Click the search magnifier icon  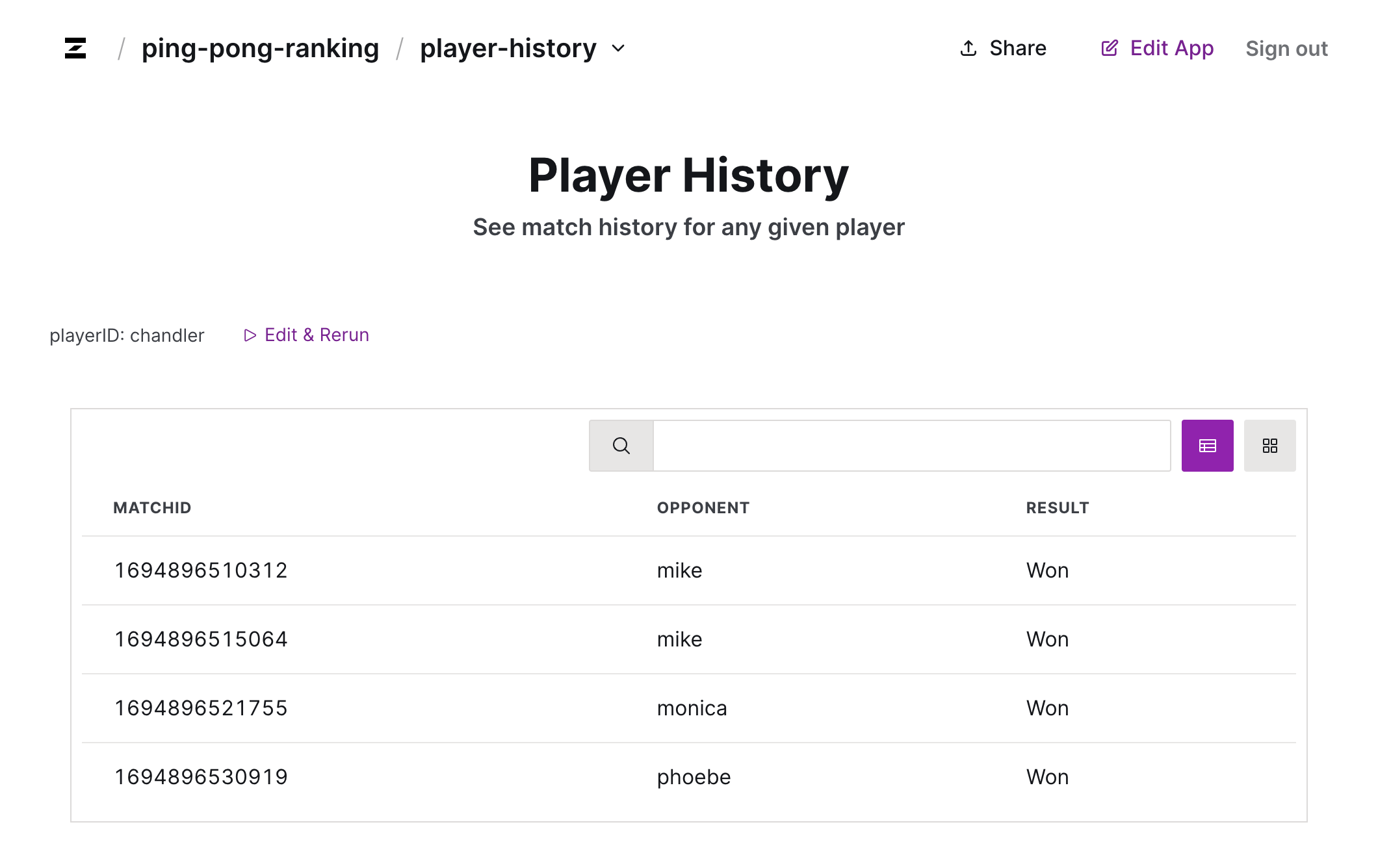pyautogui.click(x=621, y=446)
